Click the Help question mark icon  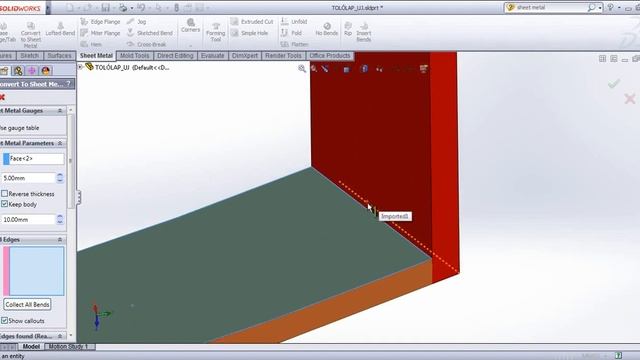[611, 7]
